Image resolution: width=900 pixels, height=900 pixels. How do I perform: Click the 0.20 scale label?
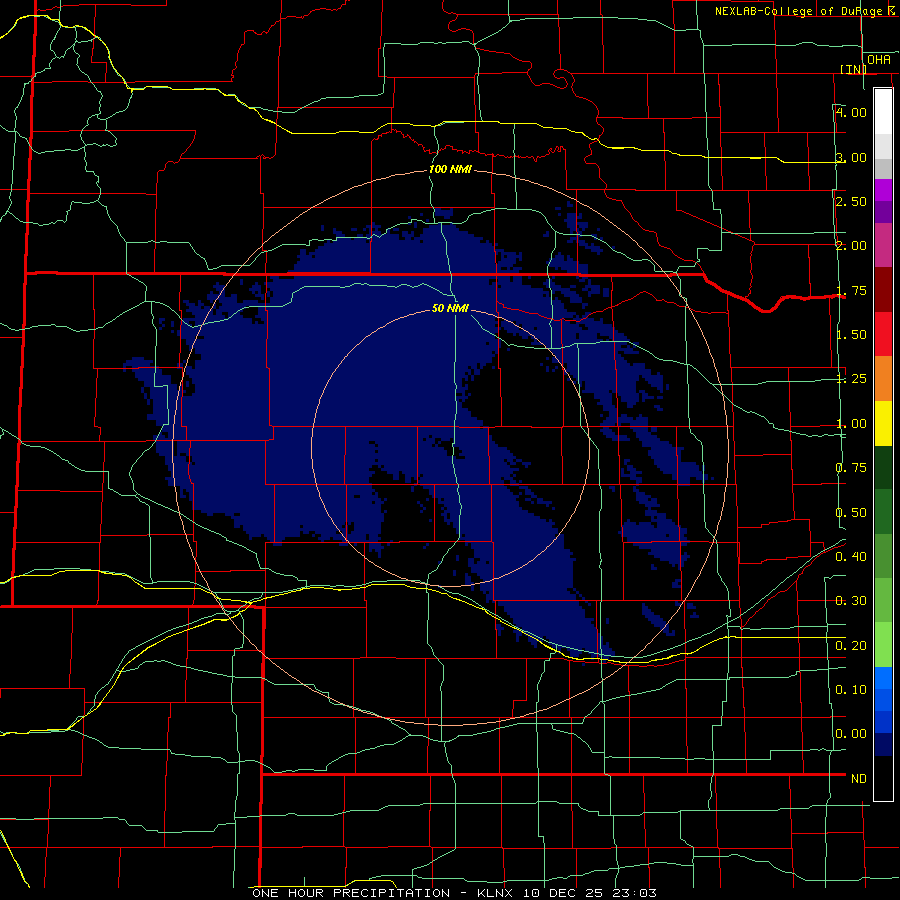tap(851, 646)
